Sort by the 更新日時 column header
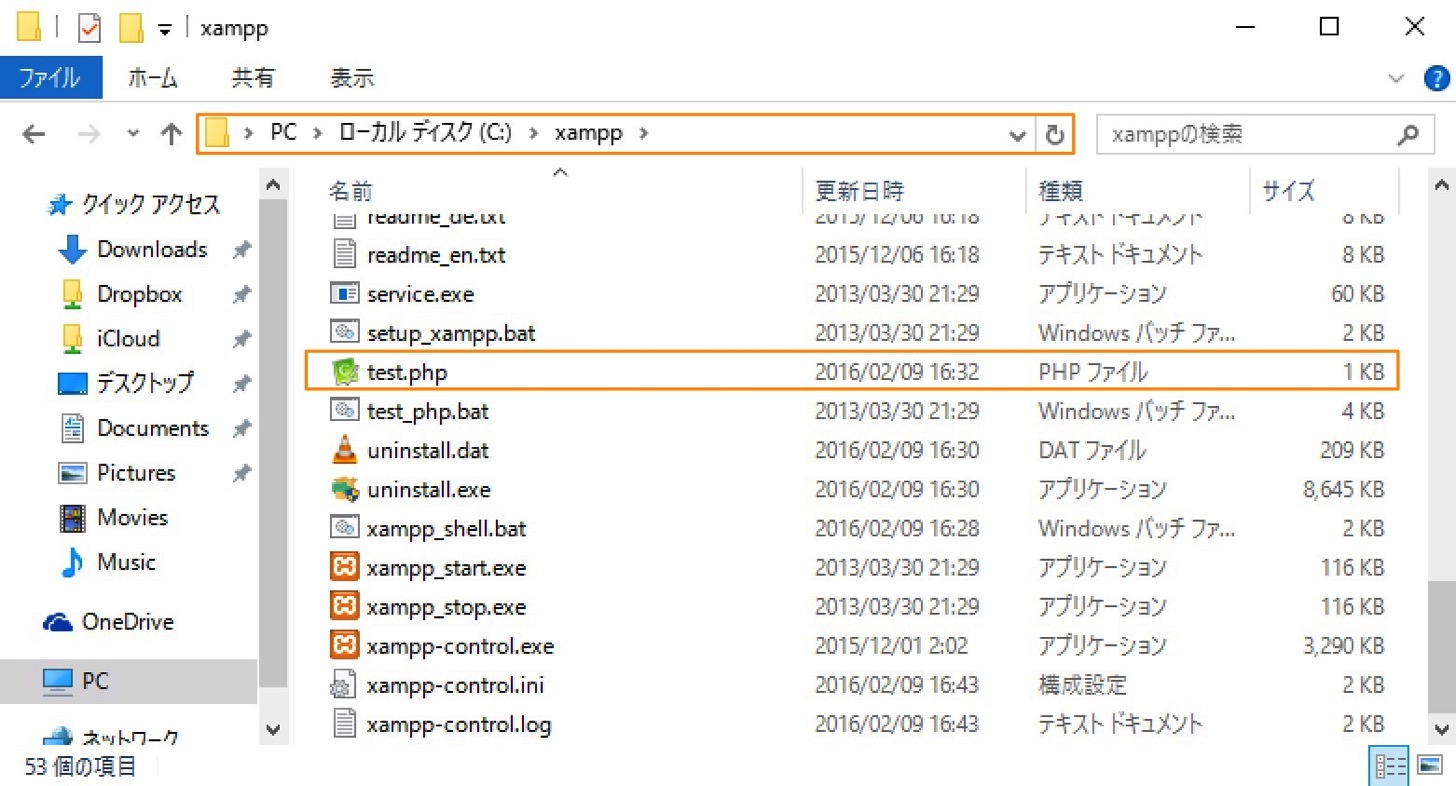 point(860,190)
